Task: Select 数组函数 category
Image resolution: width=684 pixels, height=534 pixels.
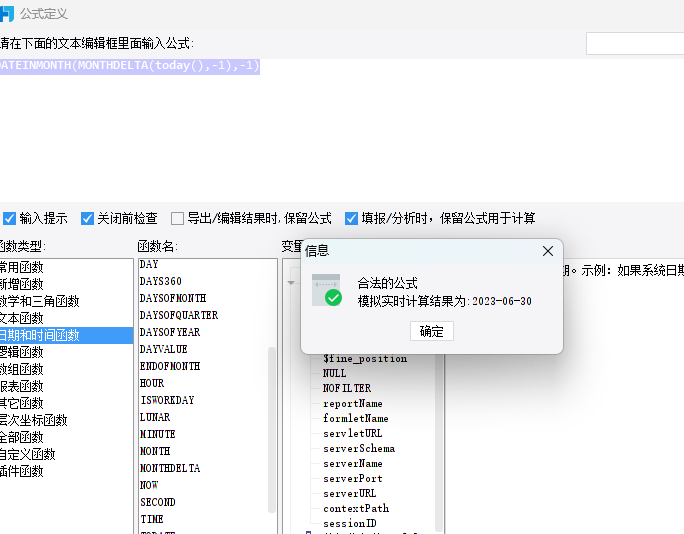Action: tap(66, 369)
